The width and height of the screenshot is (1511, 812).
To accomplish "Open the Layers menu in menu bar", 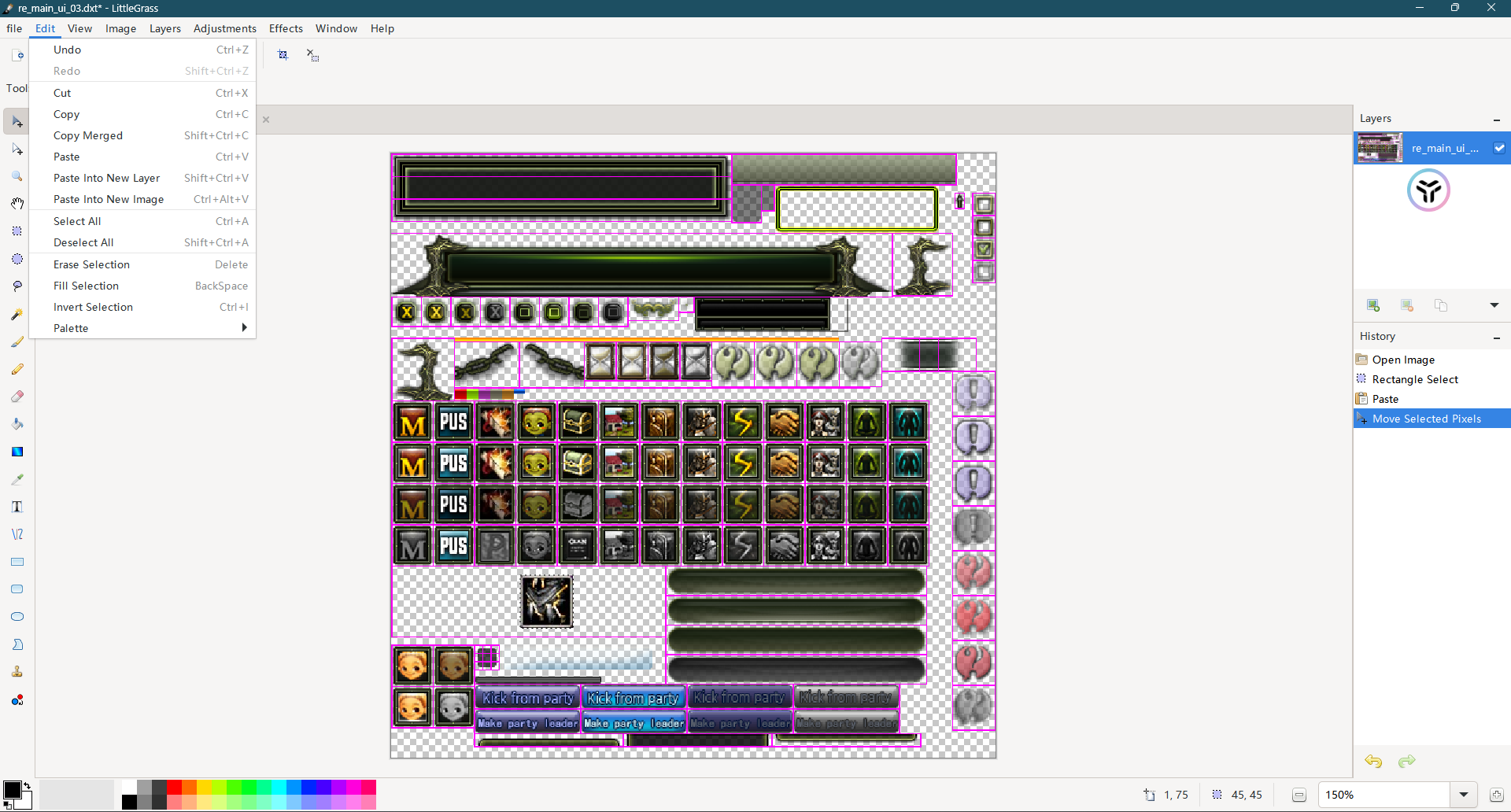I will (x=165, y=28).
